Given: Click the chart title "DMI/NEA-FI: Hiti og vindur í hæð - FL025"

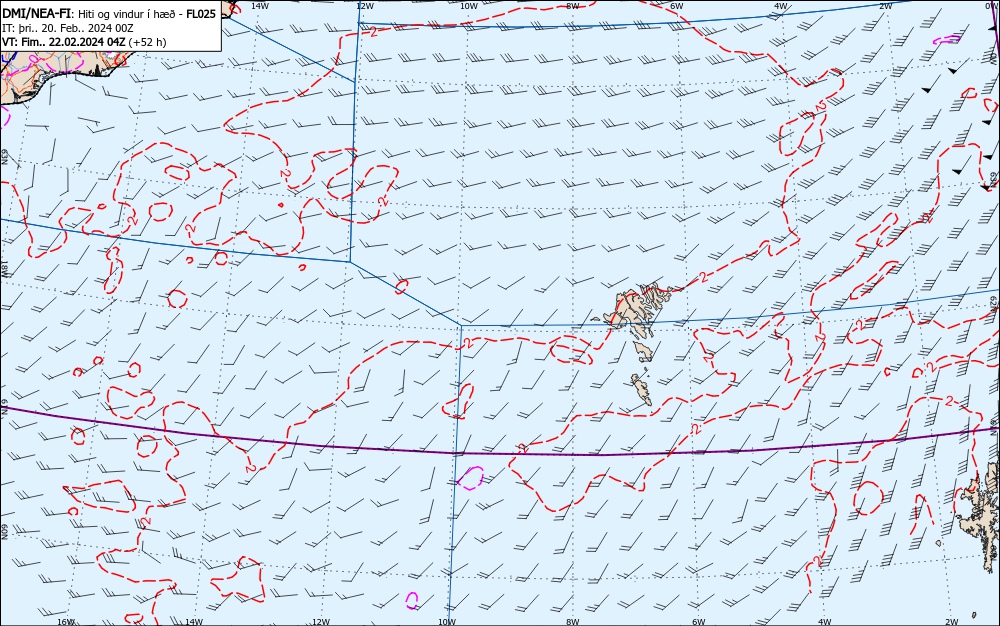Looking at the screenshot, I should point(109,13).
